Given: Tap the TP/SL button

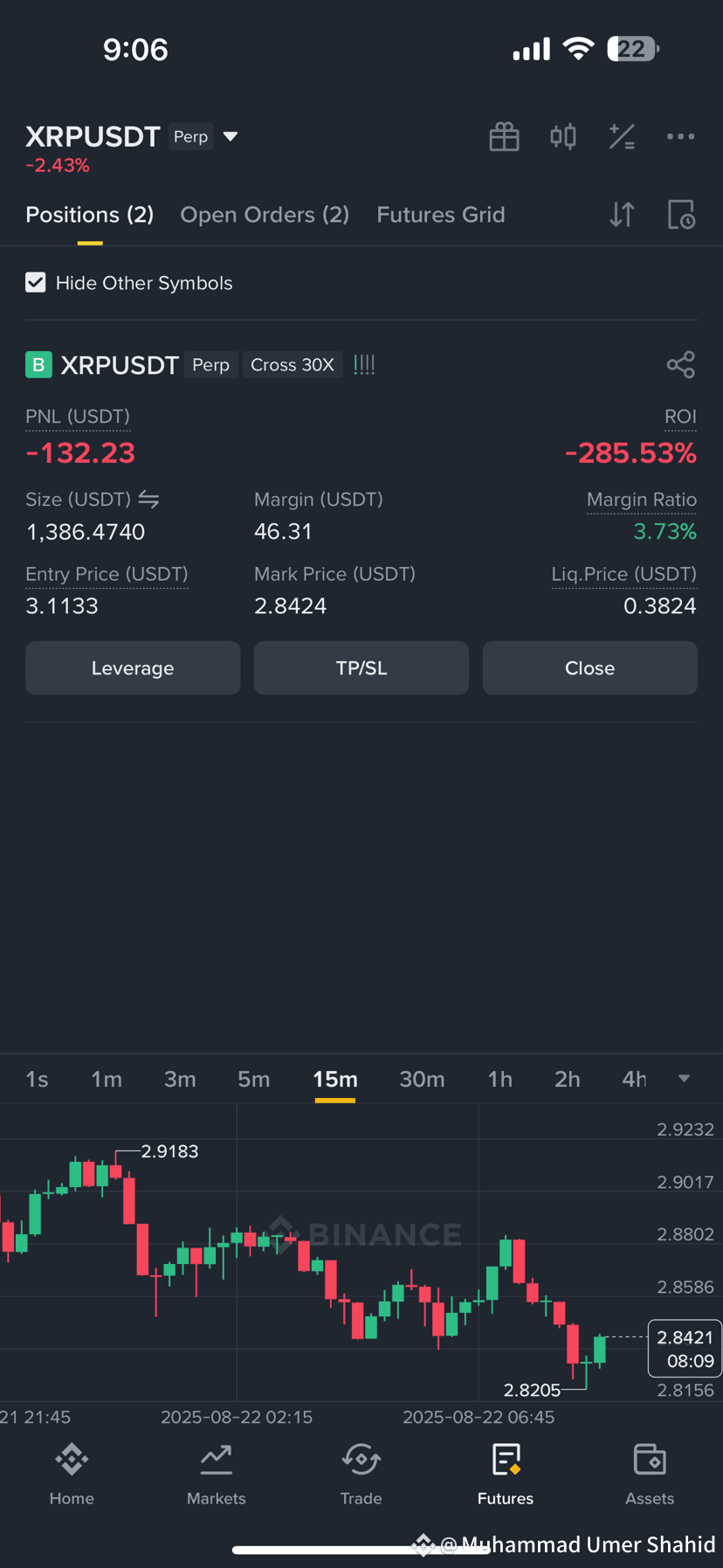Looking at the screenshot, I should point(361,668).
